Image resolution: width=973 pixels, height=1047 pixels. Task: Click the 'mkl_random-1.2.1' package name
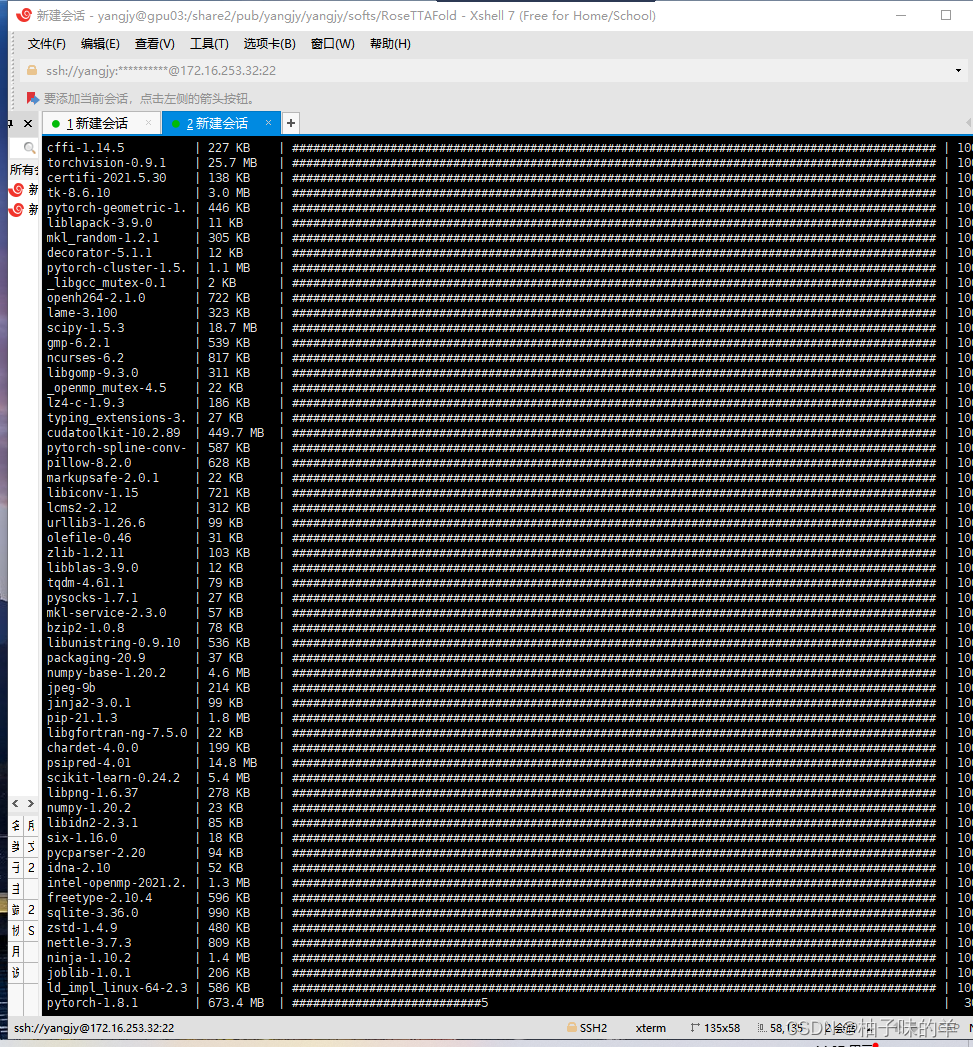point(103,238)
